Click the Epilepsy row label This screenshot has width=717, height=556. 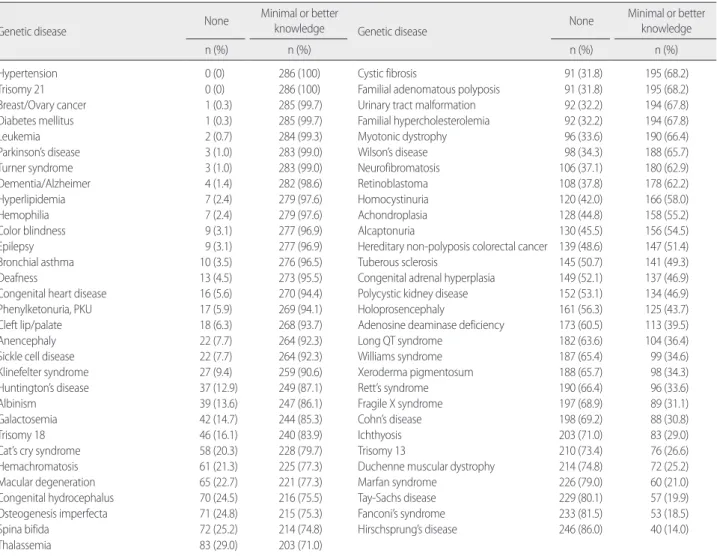tap(17, 246)
